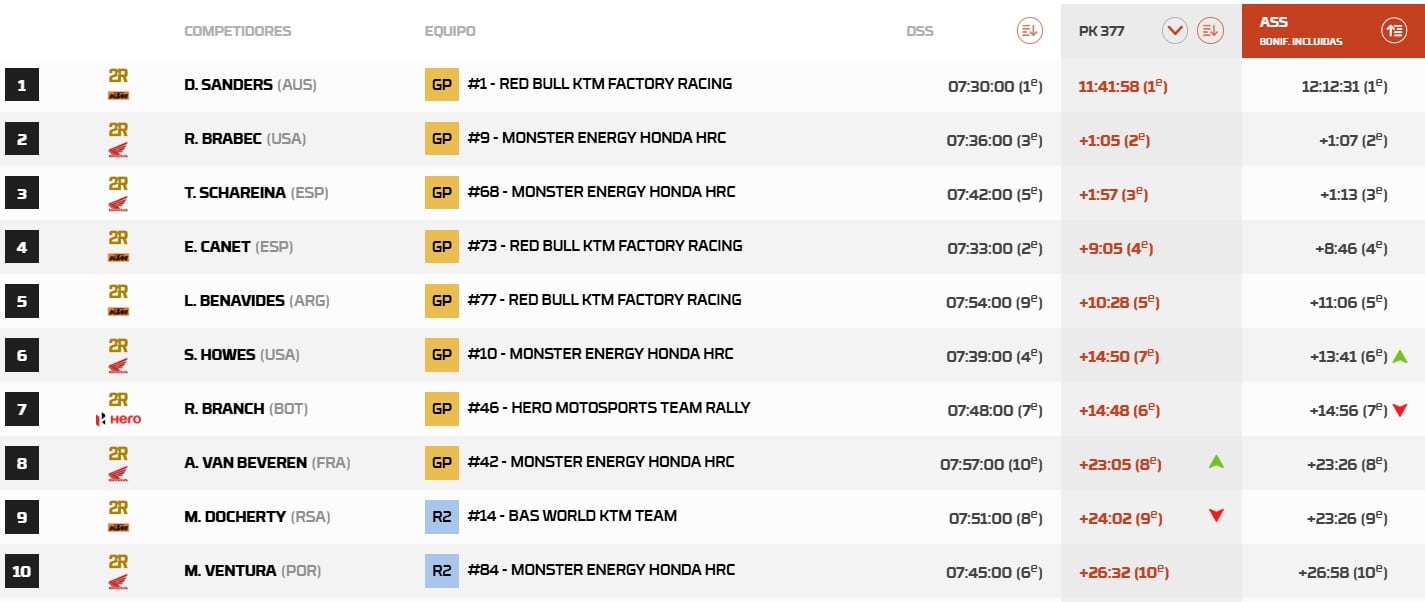Viewport: 1425px width, 602px height.
Task: Click team #77 - Red Bull KTM Factory Racing
Action: [604, 300]
